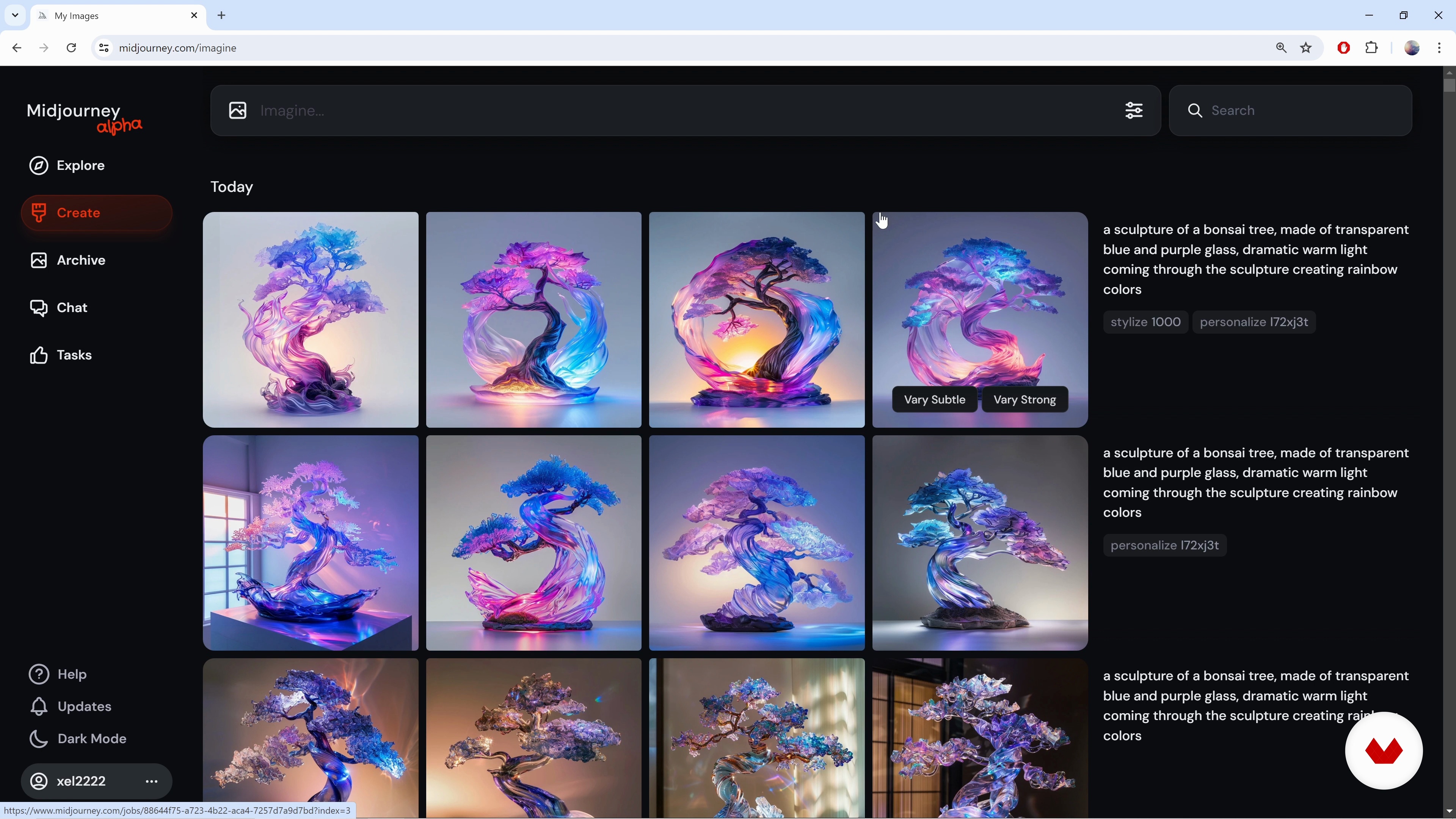This screenshot has height=819, width=1456.
Task: Open second-row image with pink swirling base
Action: 533,543
